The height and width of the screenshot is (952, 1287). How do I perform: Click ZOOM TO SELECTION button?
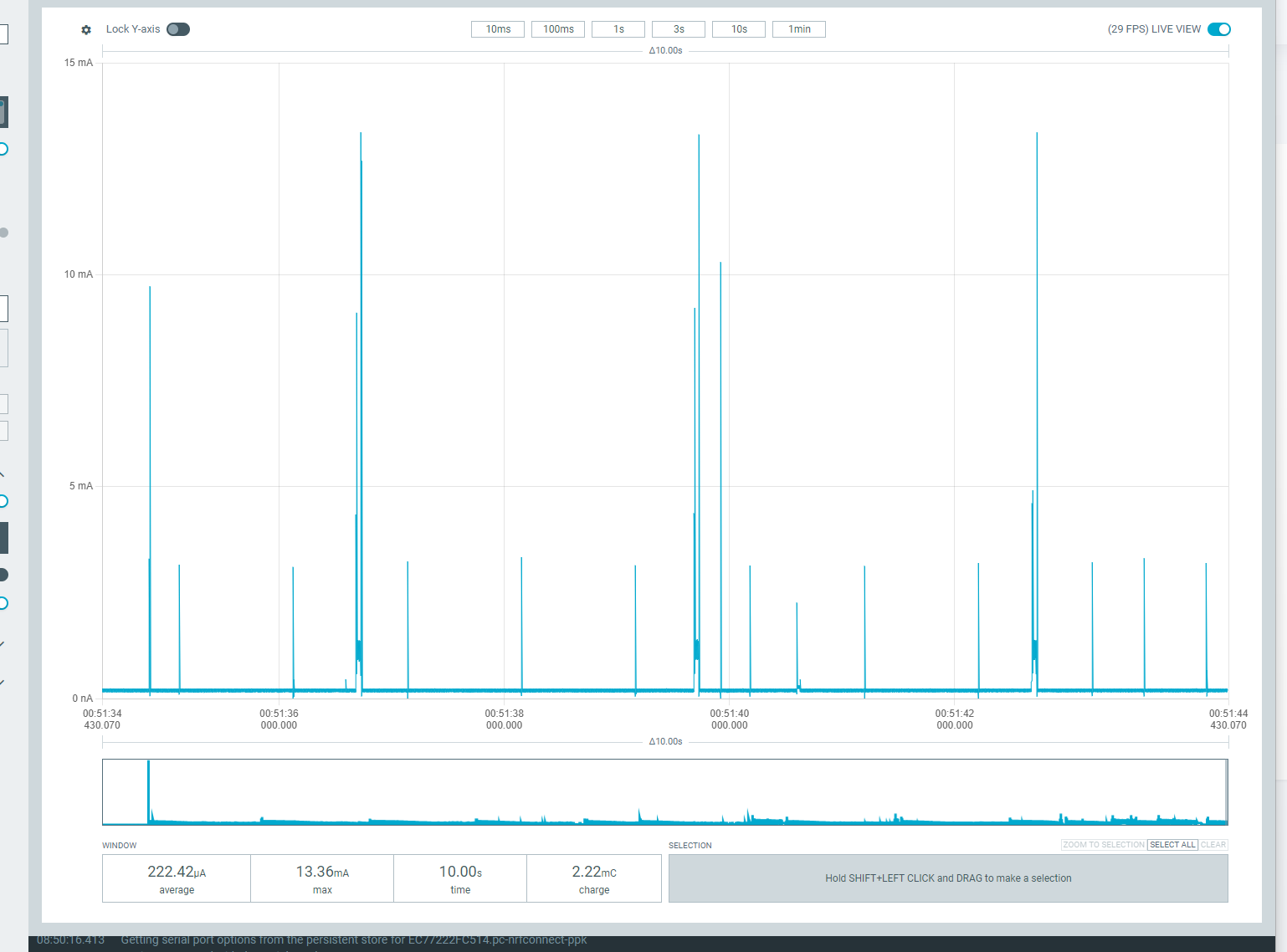1104,845
